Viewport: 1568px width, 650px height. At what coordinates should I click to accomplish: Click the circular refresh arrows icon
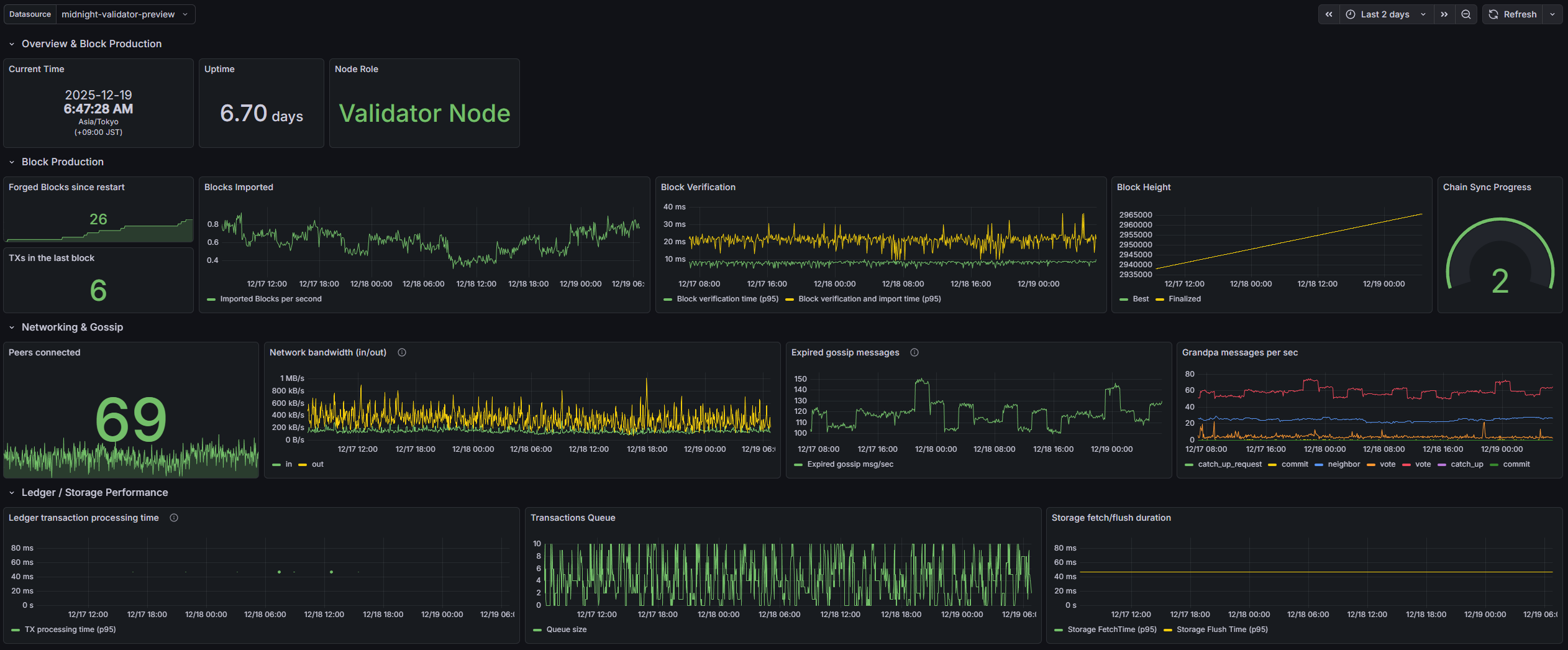pos(1493,14)
